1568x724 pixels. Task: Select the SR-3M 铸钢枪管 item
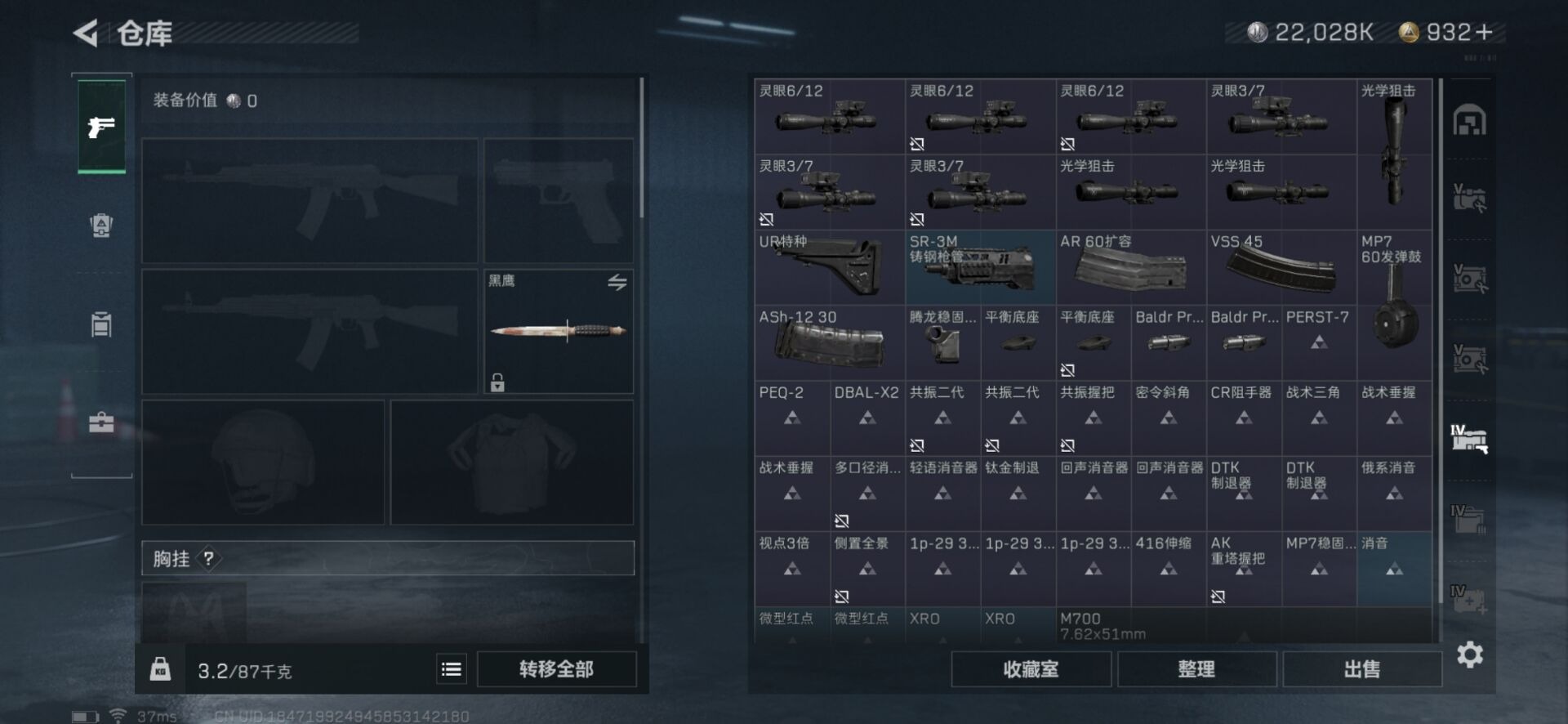pyautogui.click(x=980, y=267)
